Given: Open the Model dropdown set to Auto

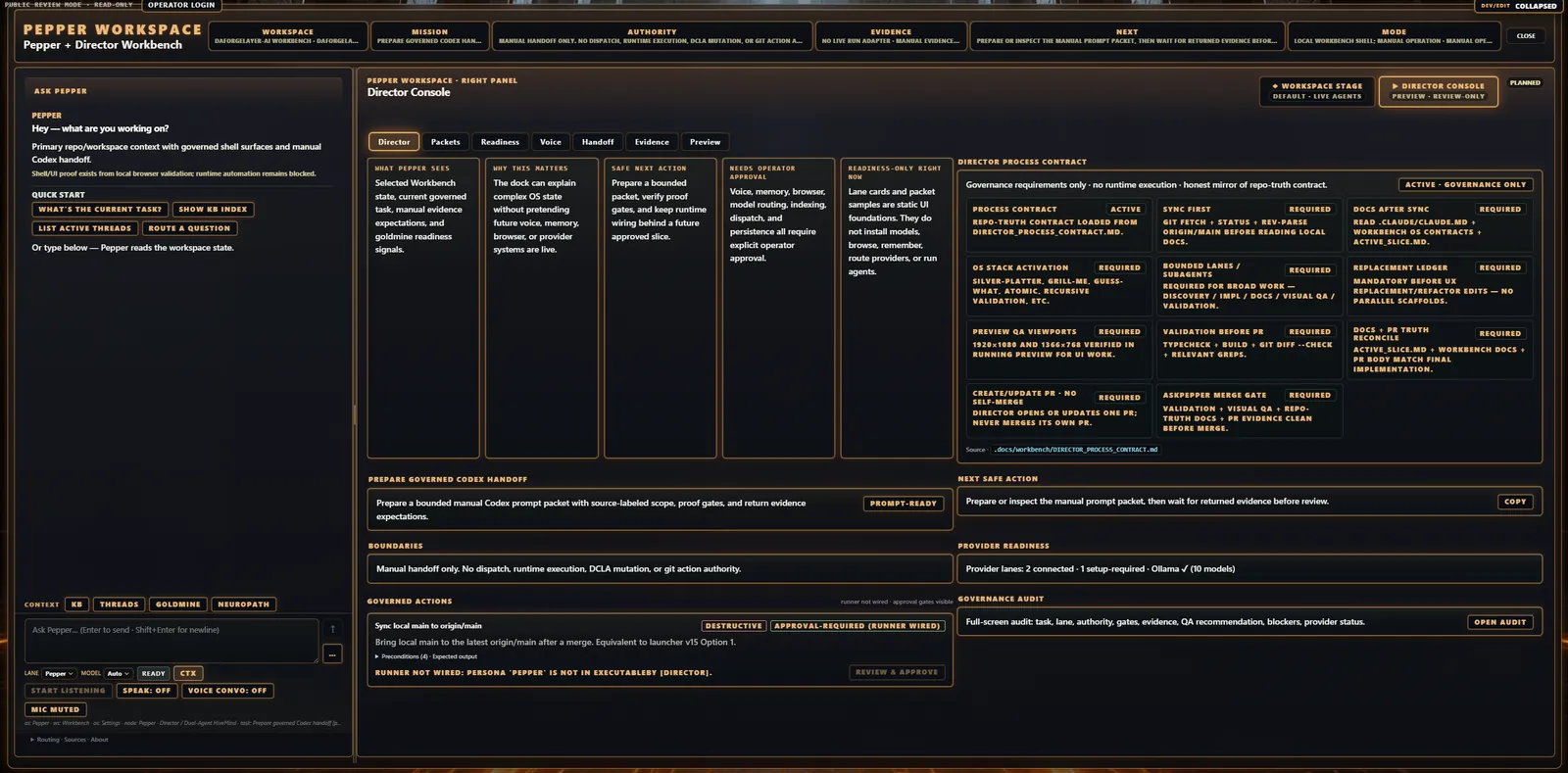Looking at the screenshot, I should [x=119, y=673].
